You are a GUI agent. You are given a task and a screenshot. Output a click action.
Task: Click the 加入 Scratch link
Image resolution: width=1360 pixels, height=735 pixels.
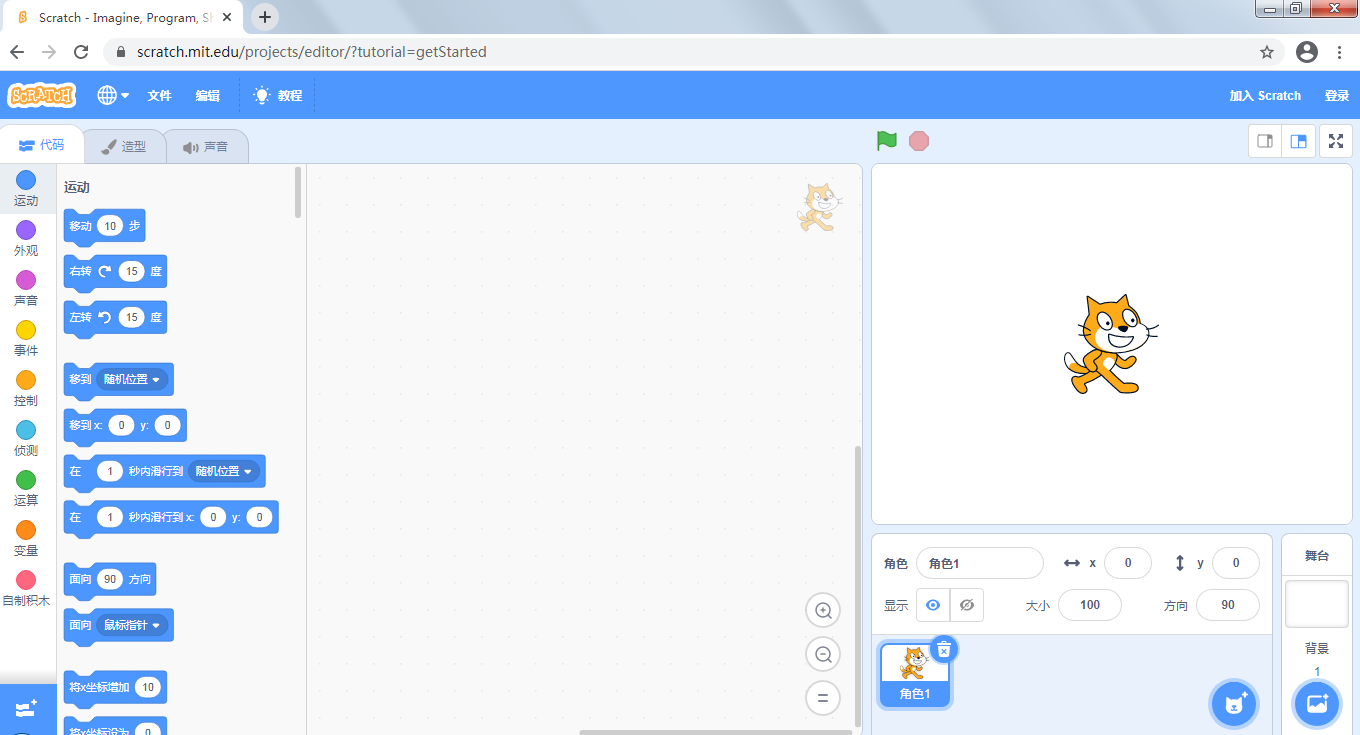coord(1265,95)
